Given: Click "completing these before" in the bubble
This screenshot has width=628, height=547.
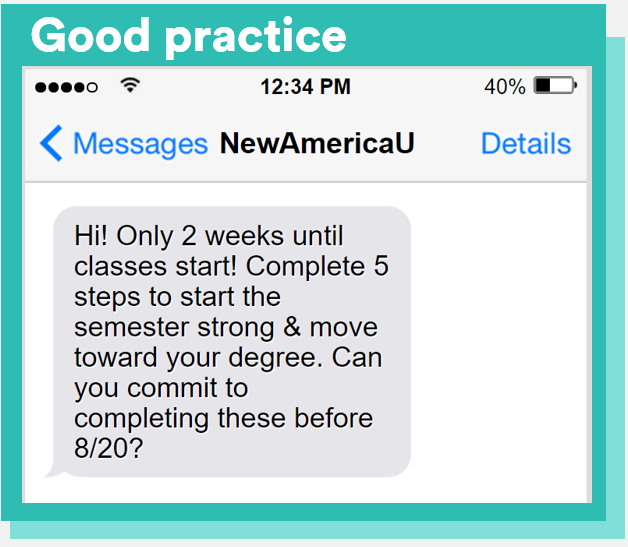Looking at the screenshot, I should coord(223,417).
